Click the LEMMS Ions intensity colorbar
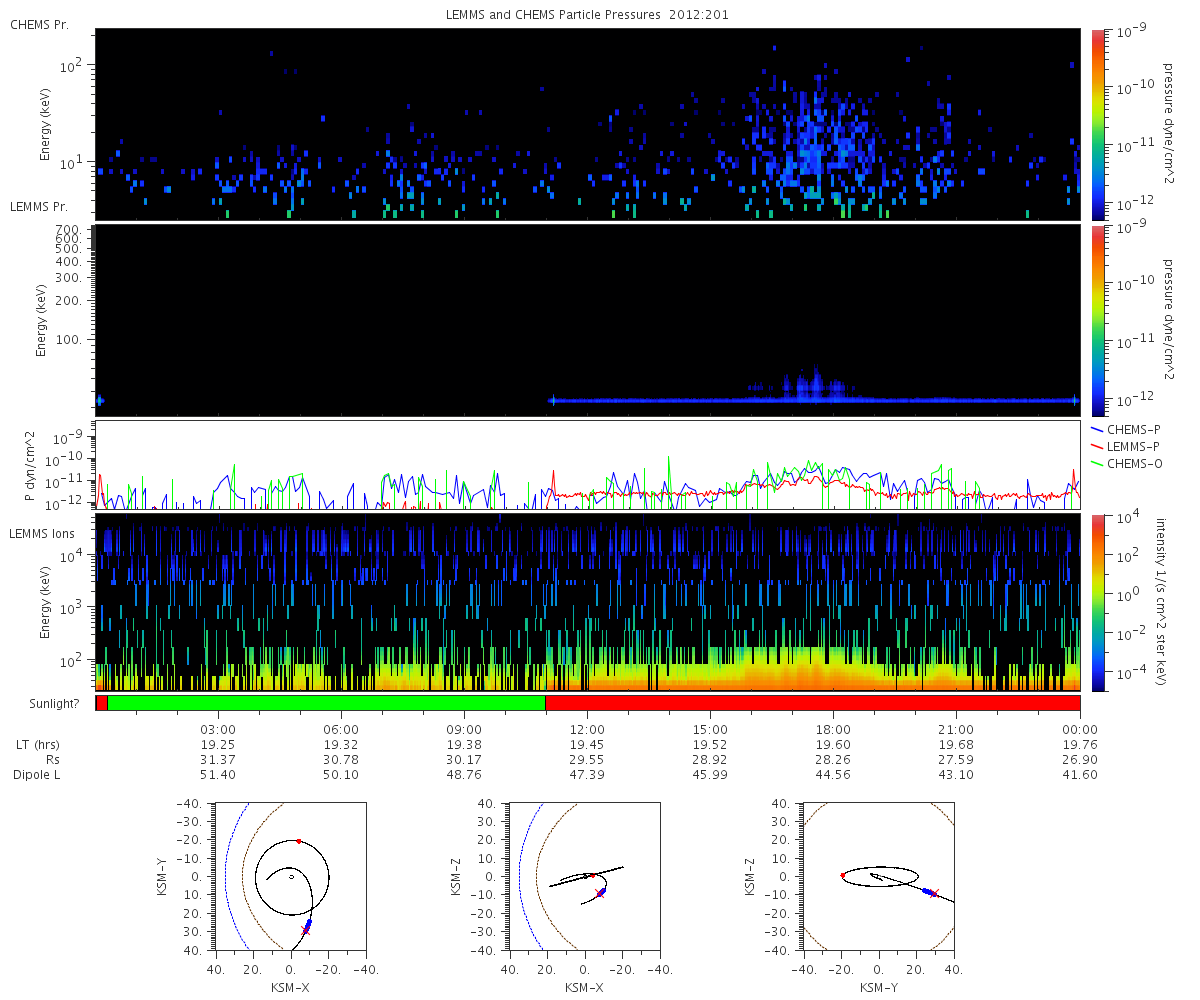The image size is (1200, 1000). point(1098,602)
